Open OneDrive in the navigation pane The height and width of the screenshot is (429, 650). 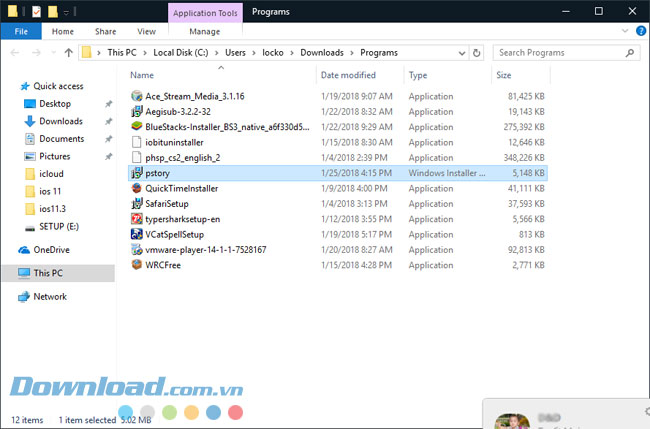pyautogui.click(x=51, y=250)
